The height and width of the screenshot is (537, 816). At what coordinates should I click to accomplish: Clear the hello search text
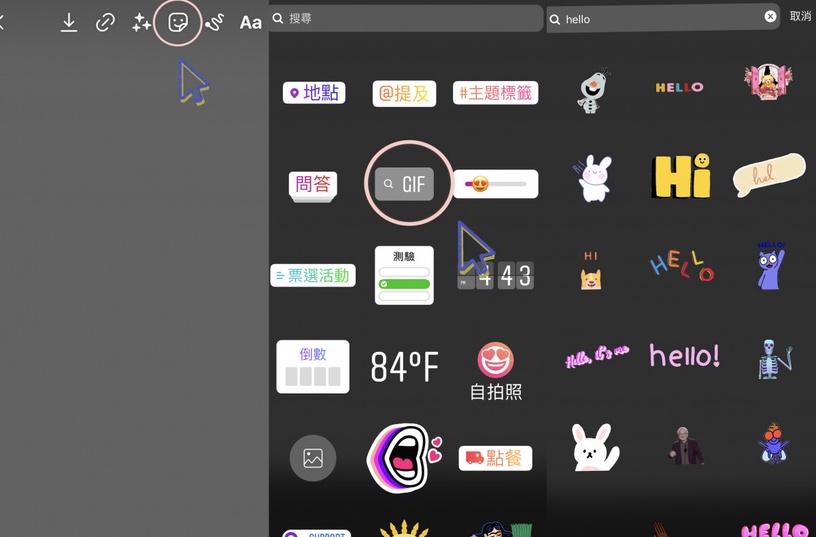tap(770, 17)
